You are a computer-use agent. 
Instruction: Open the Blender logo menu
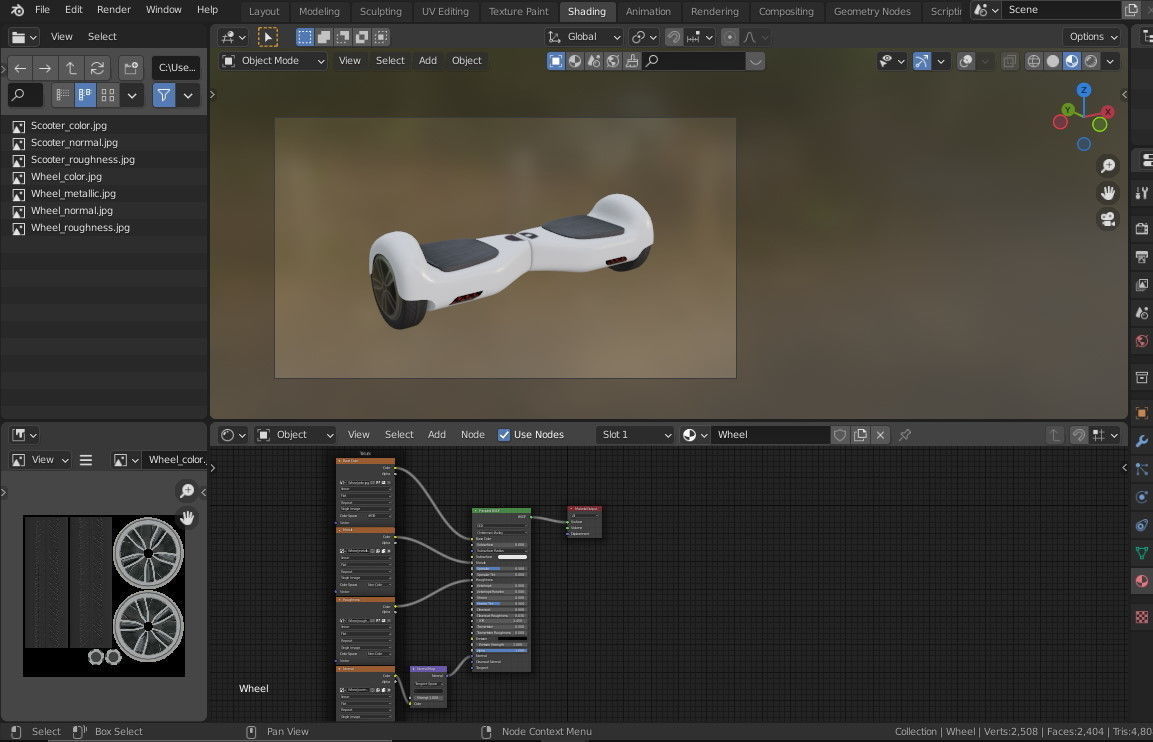(17, 10)
